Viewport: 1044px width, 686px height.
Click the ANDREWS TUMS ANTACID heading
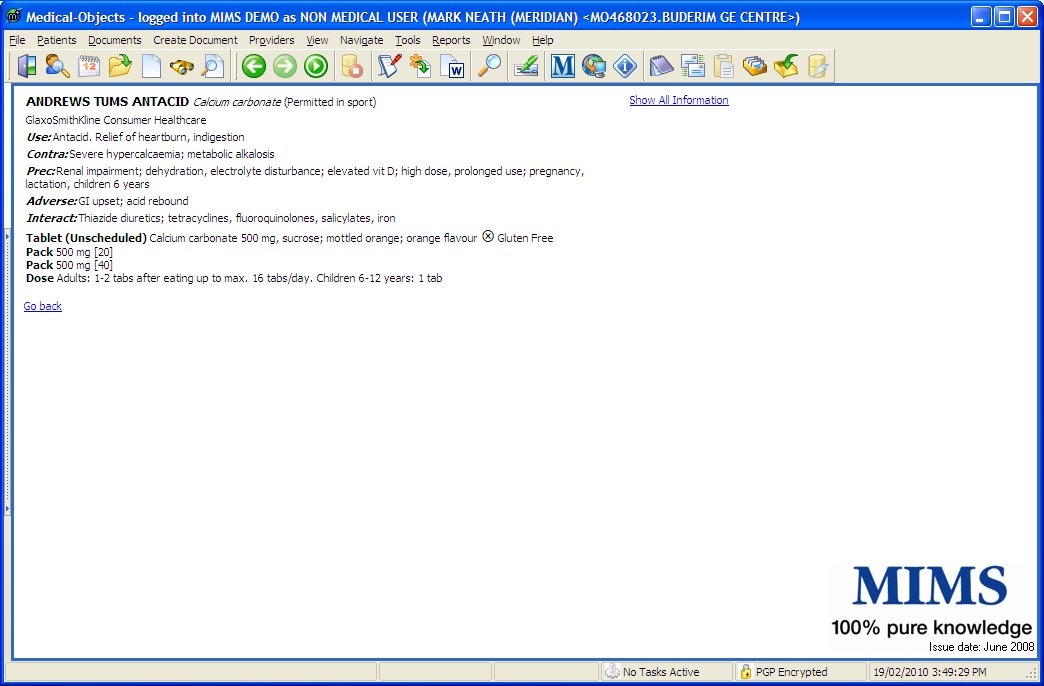tap(107, 102)
